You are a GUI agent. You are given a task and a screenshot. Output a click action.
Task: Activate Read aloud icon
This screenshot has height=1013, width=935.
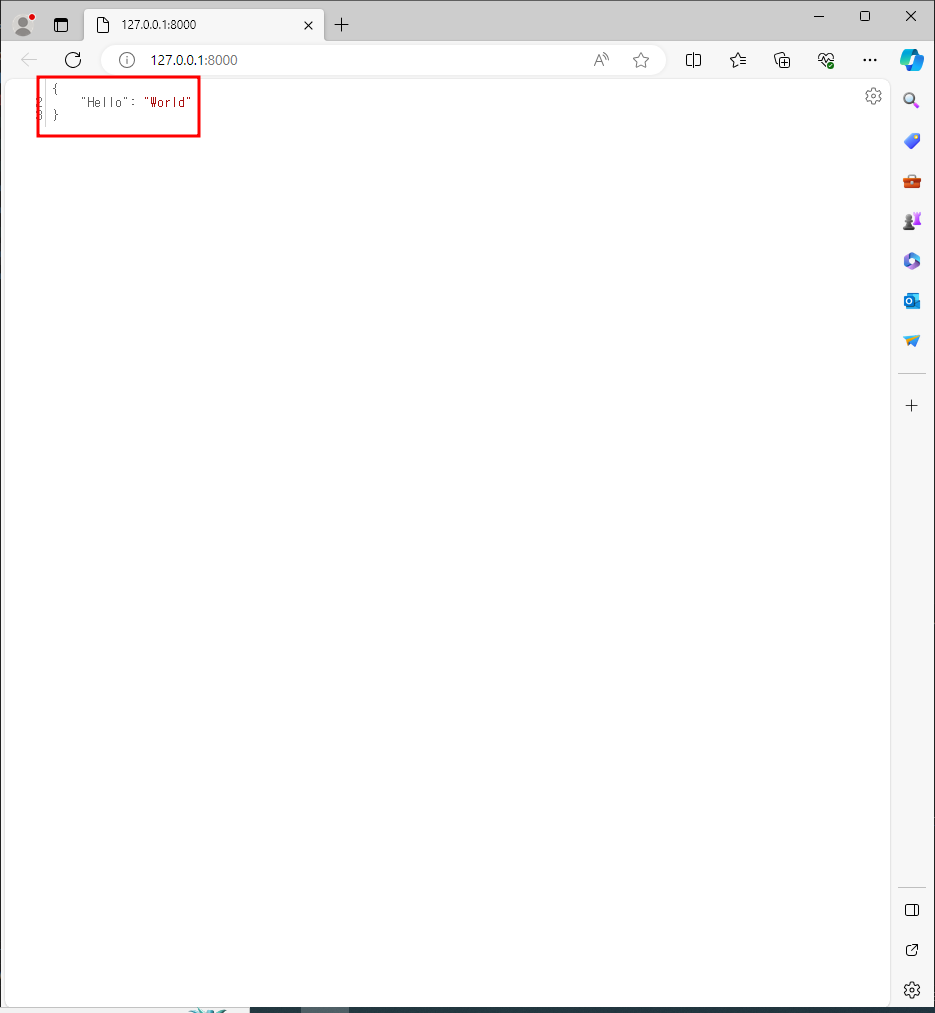[x=601, y=60]
